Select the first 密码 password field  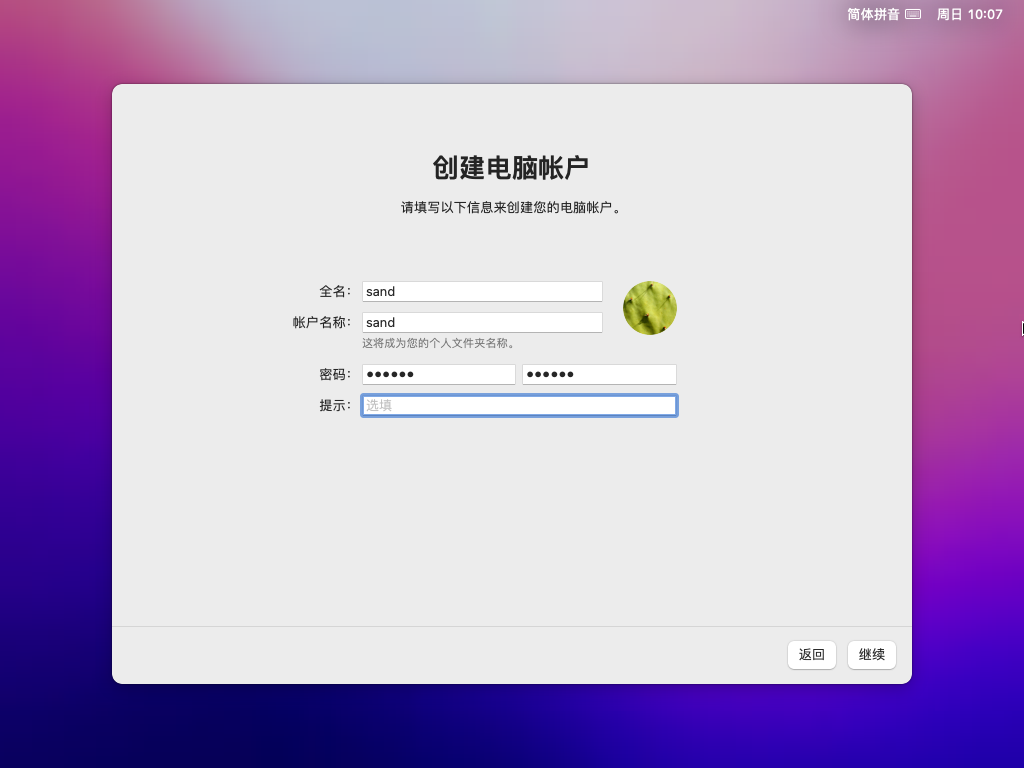[x=438, y=375]
